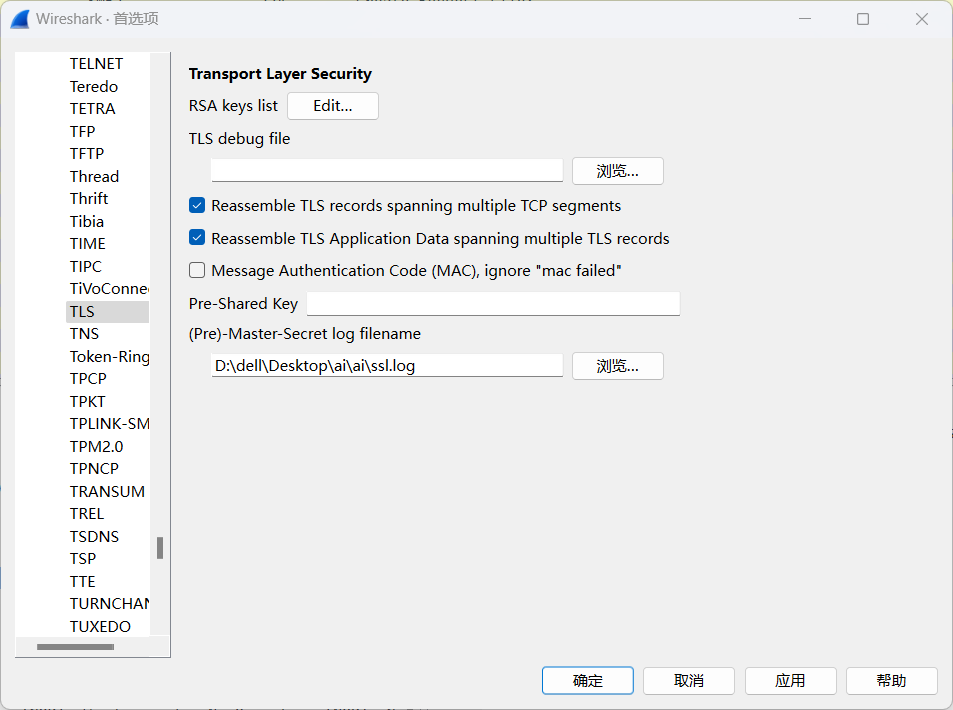
Task: Click the Master-Secret log filename field
Action: (387, 366)
